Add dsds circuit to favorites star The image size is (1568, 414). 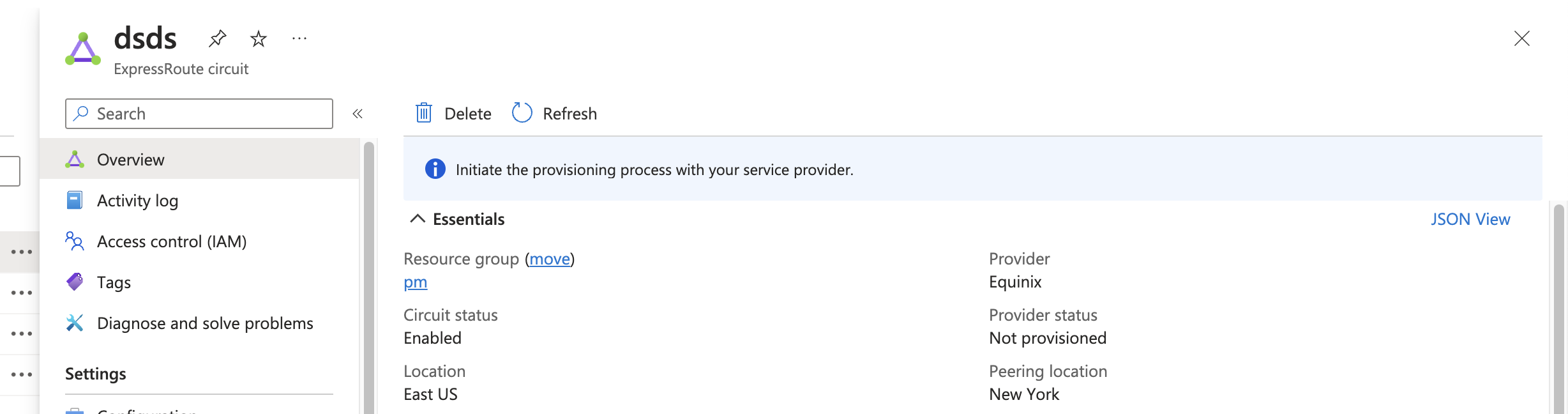point(259,39)
